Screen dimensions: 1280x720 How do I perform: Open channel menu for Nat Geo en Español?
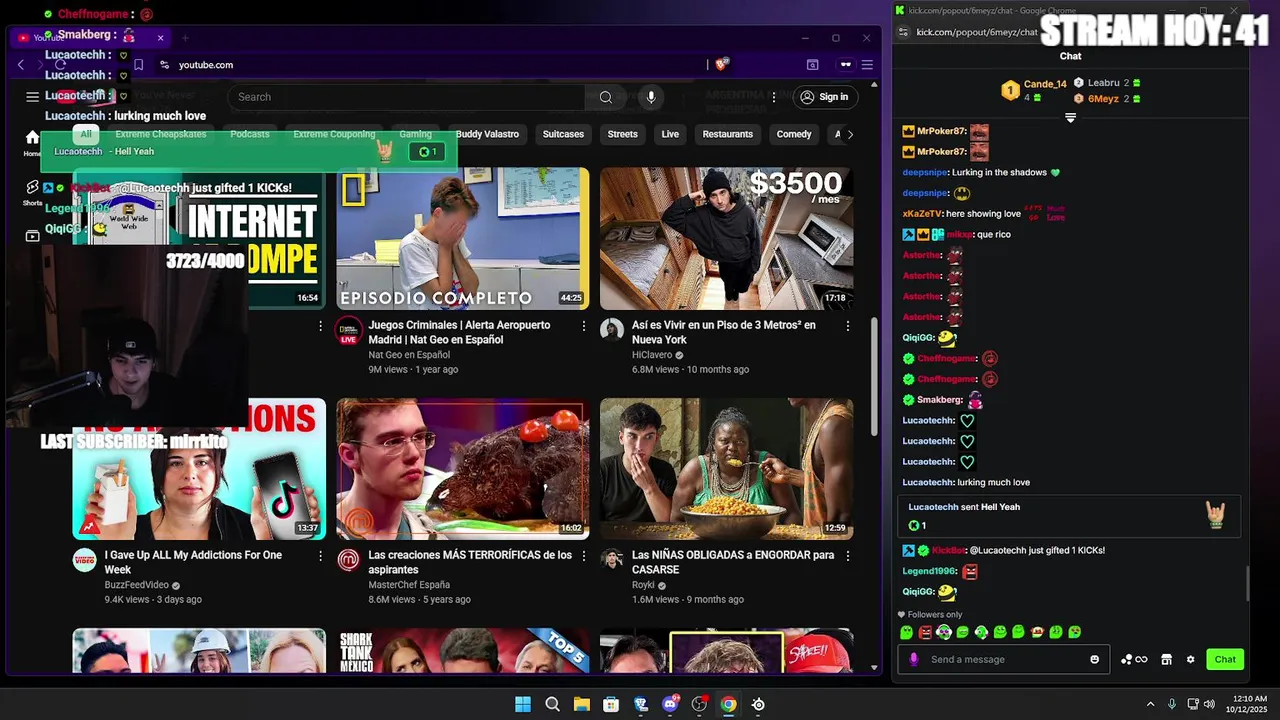click(x=348, y=332)
